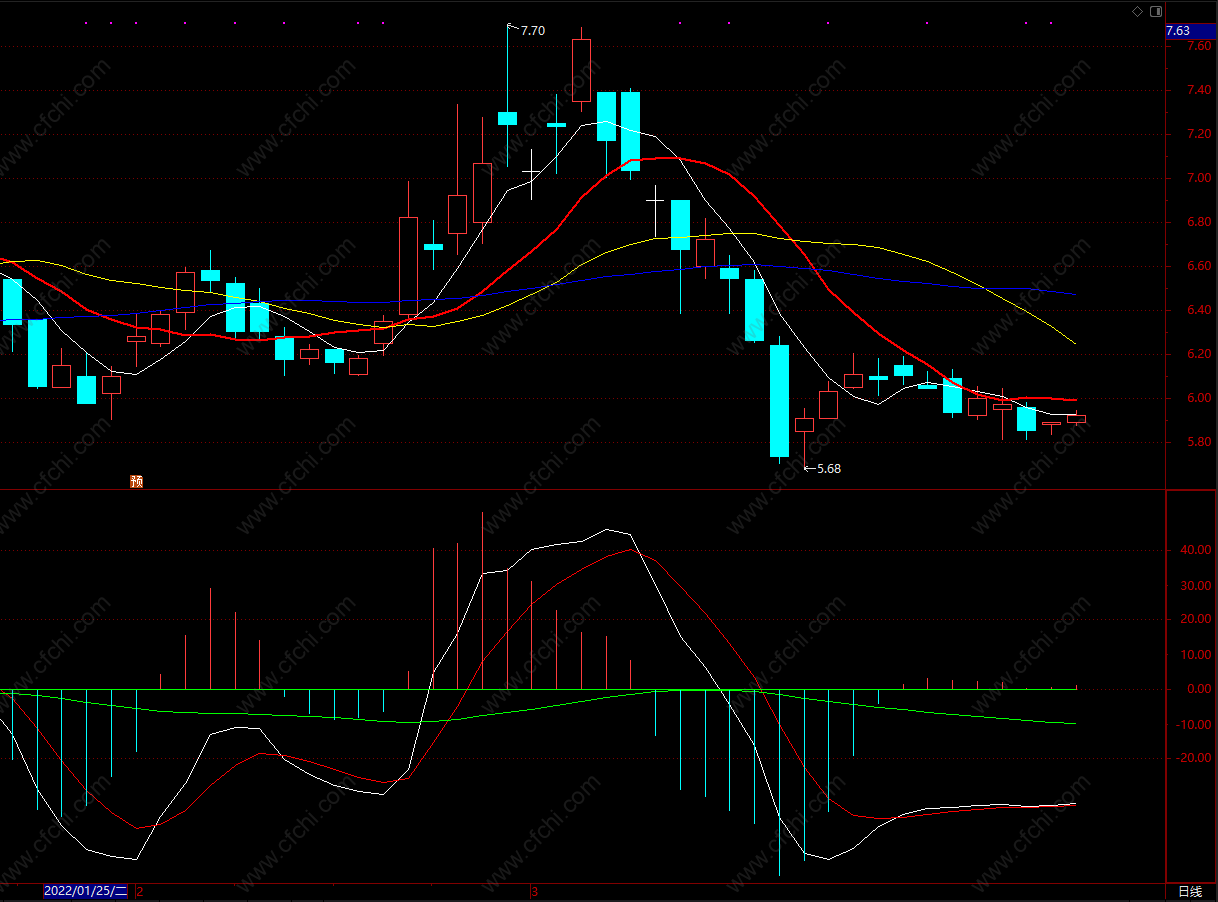
Task: Toggle the side panel layout icon
Action: 1156,11
